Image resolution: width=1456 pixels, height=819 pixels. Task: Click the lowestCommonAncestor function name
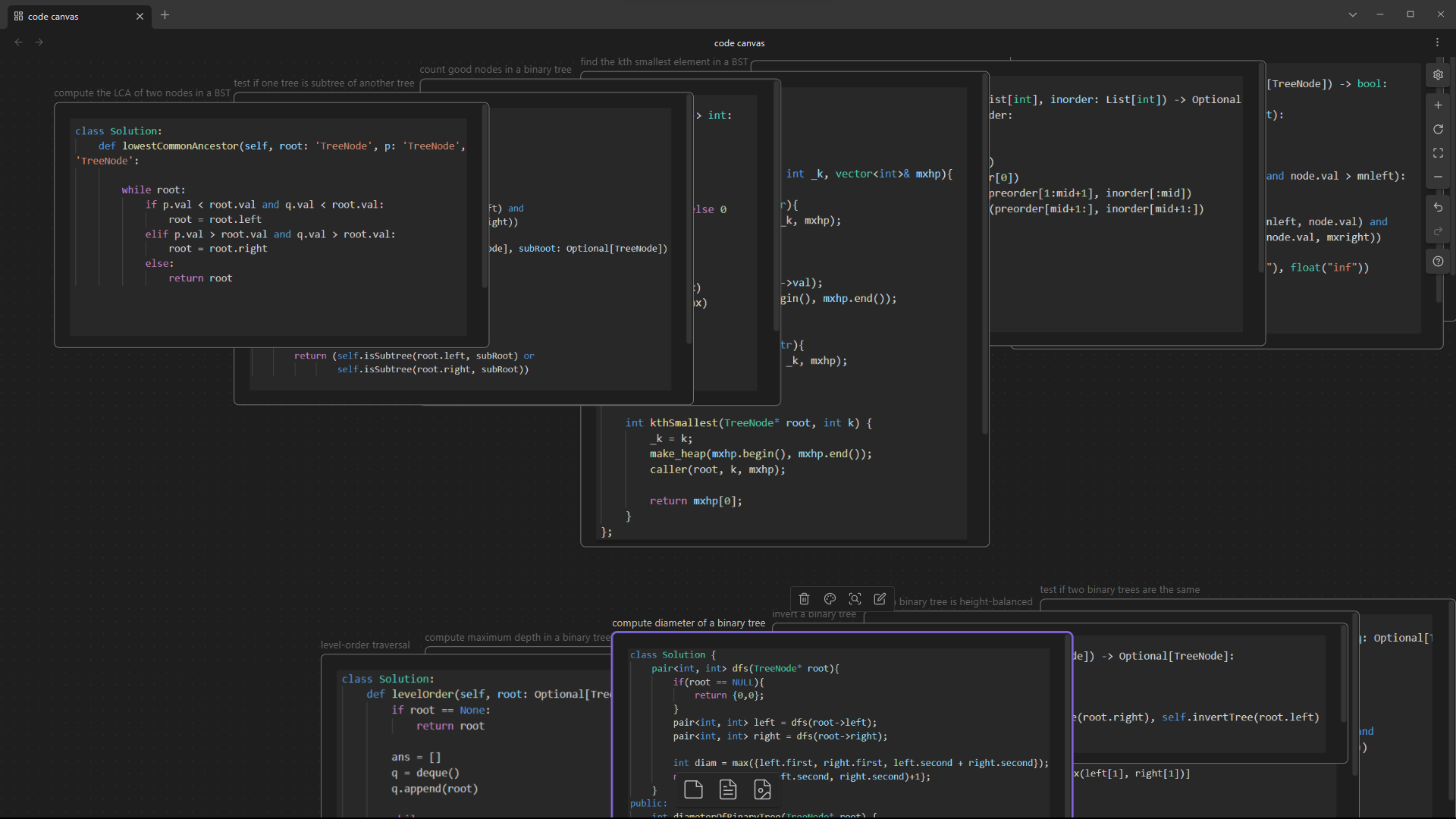coord(180,146)
